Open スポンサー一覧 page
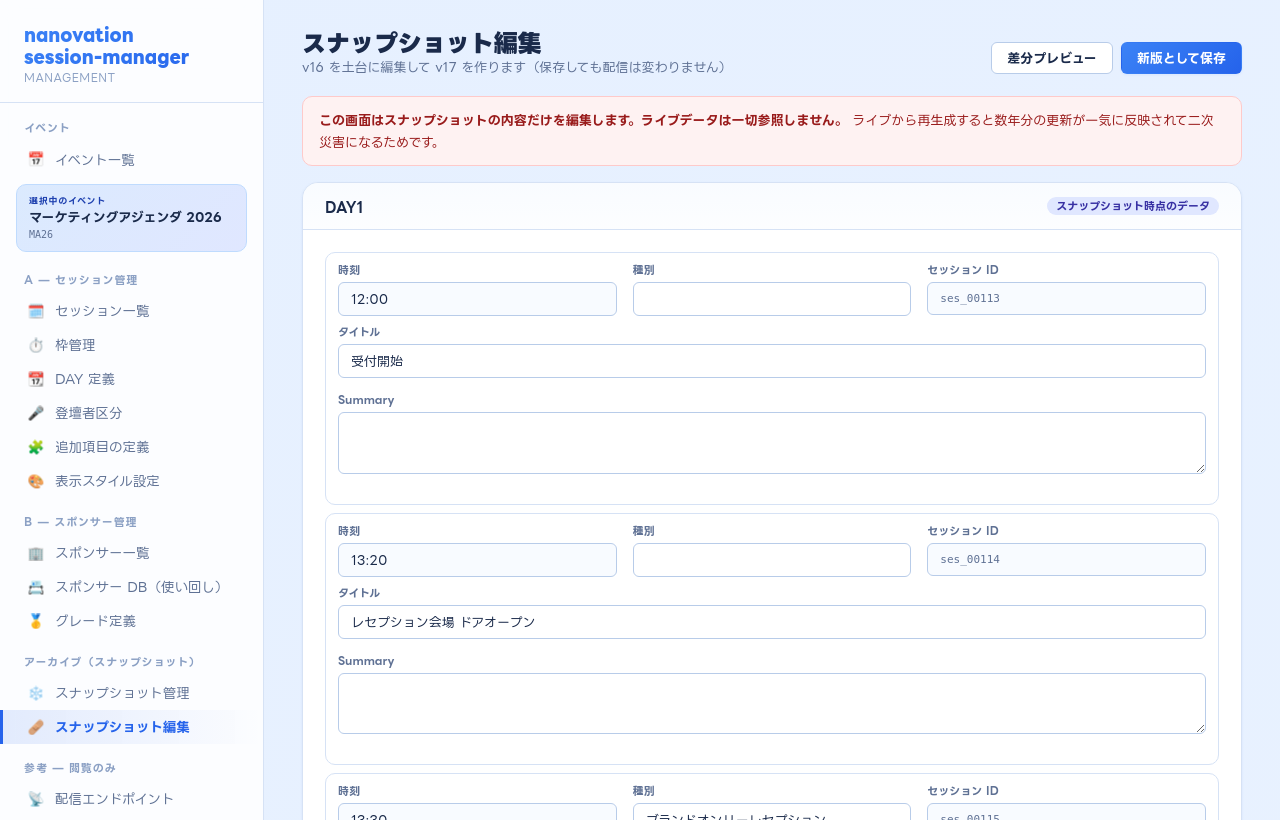The image size is (1280, 820). pos(131,553)
